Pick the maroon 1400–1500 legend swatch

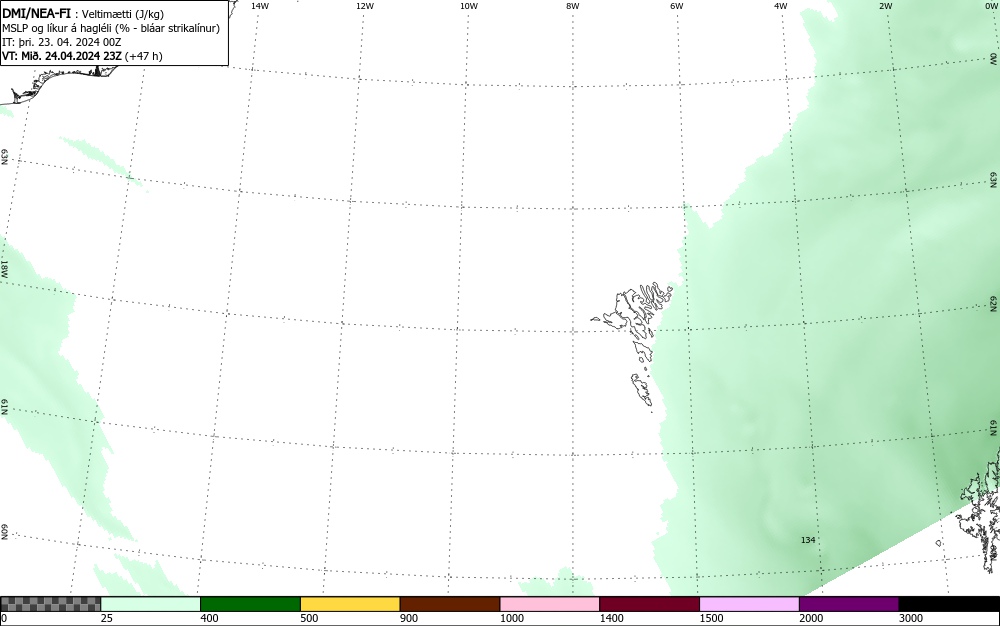coord(649,604)
